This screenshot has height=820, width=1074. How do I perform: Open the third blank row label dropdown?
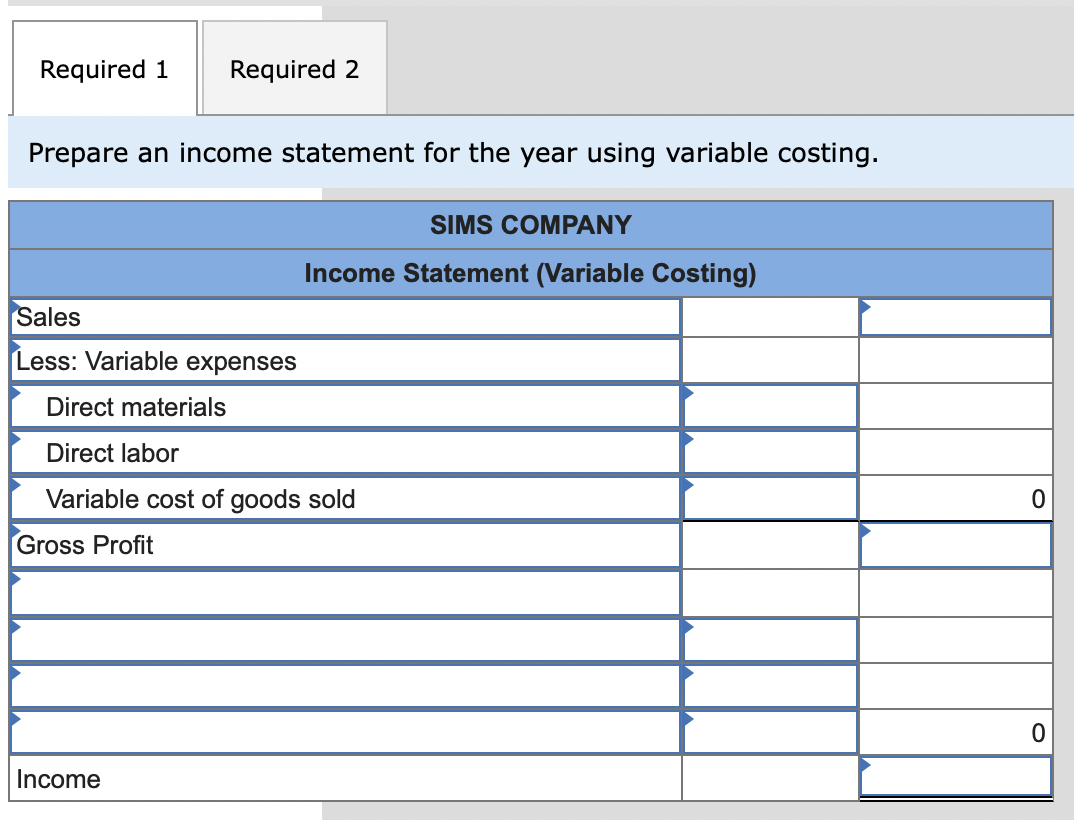click(x=345, y=686)
